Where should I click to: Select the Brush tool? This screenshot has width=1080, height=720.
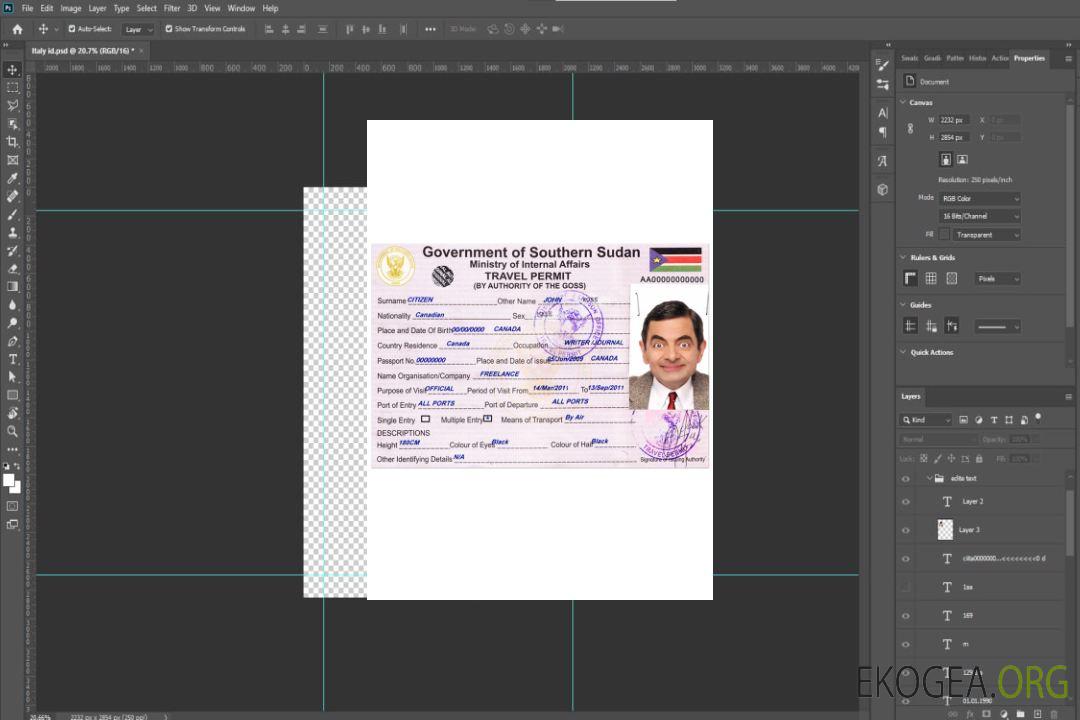[13, 214]
